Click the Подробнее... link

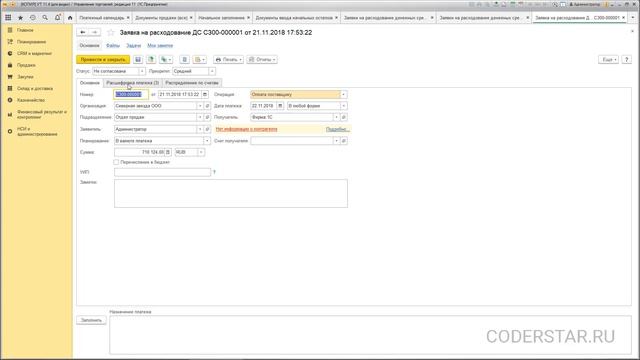(338, 129)
